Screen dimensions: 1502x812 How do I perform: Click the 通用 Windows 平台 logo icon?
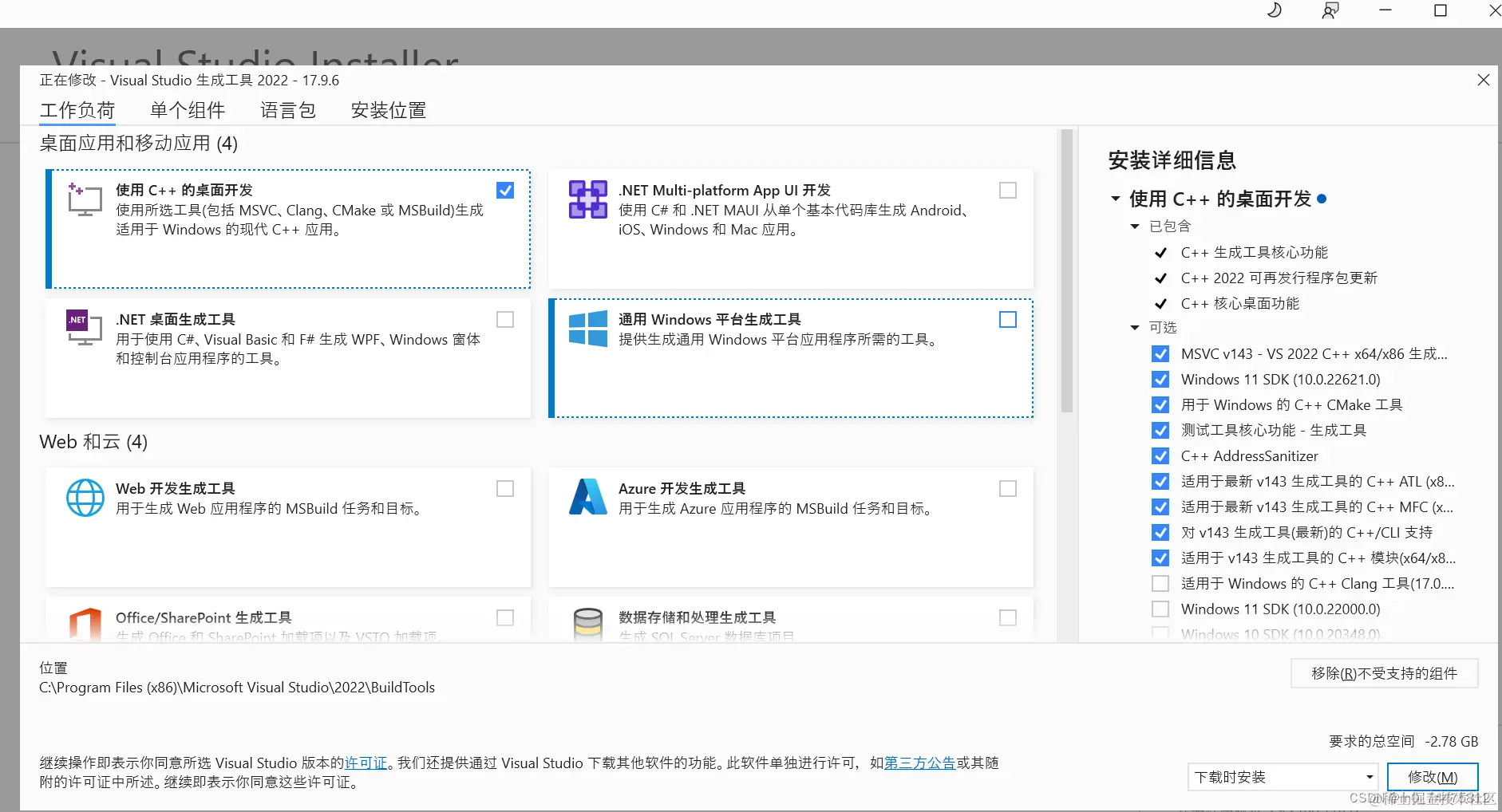click(x=587, y=329)
